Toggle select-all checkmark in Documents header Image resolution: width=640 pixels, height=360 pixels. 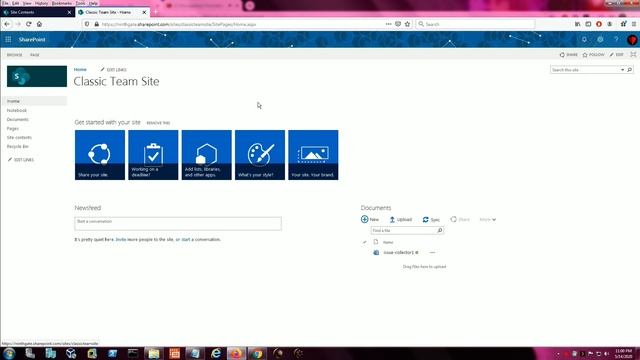point(364,242)
